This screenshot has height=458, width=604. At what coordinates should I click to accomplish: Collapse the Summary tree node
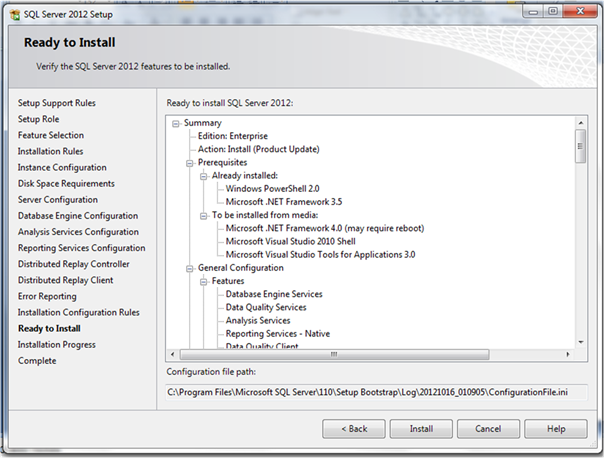click(x=176, y=124)
